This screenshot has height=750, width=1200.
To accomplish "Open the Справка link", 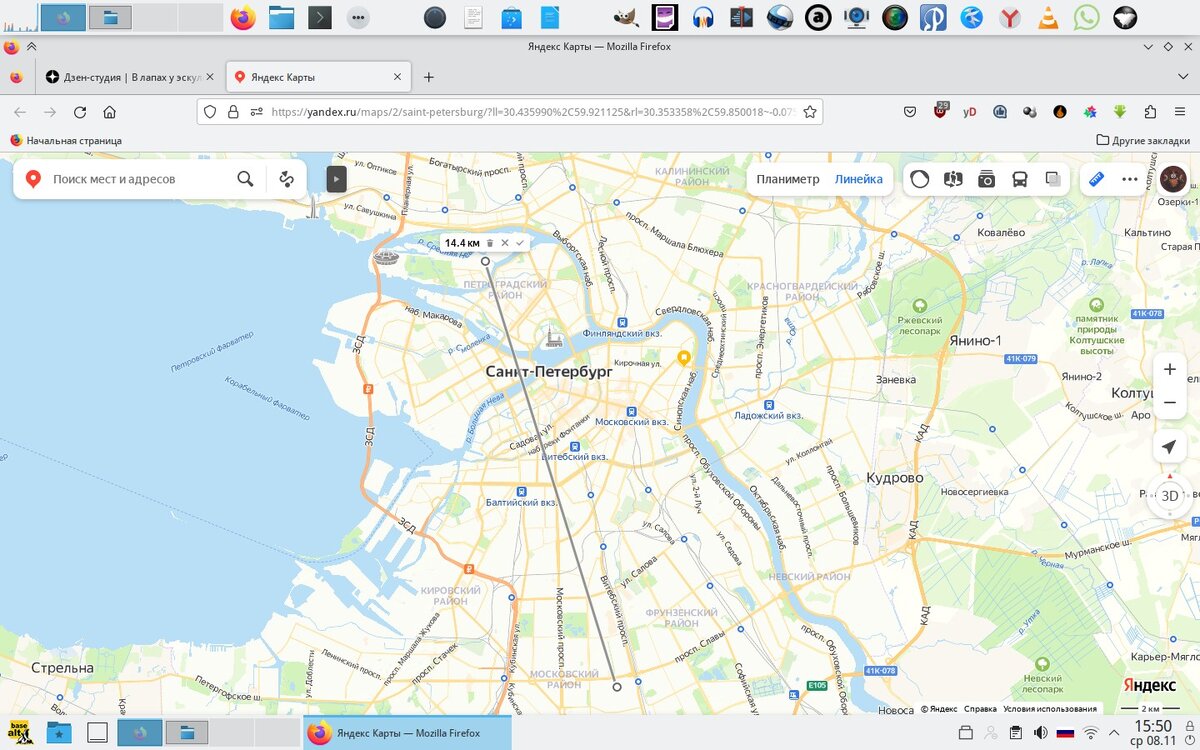I will [980, 709].
